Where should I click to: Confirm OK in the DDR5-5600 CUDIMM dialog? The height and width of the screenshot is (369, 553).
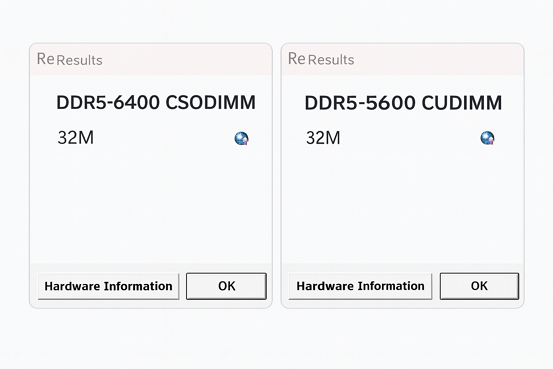(x=479, y=286)
